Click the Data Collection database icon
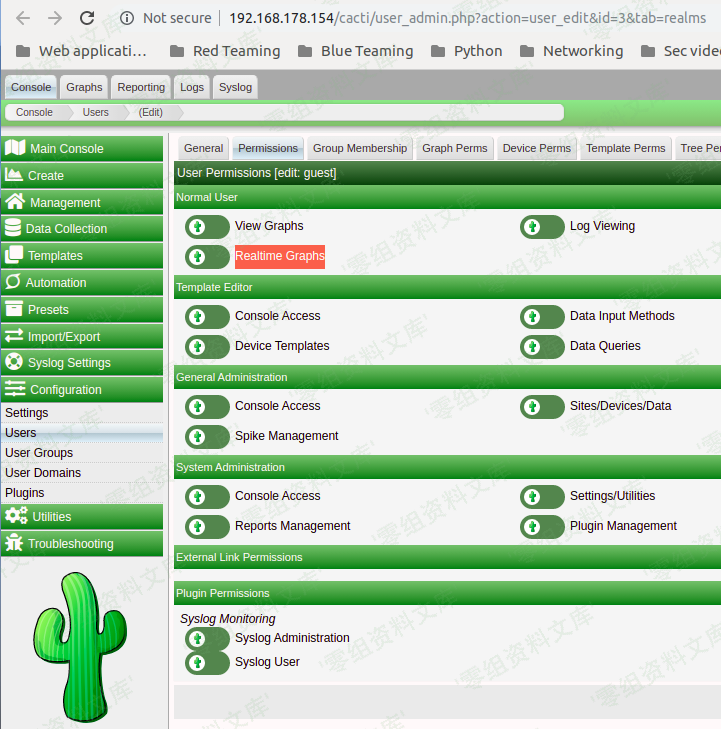 pyautogui.click(x=13, y=229)
